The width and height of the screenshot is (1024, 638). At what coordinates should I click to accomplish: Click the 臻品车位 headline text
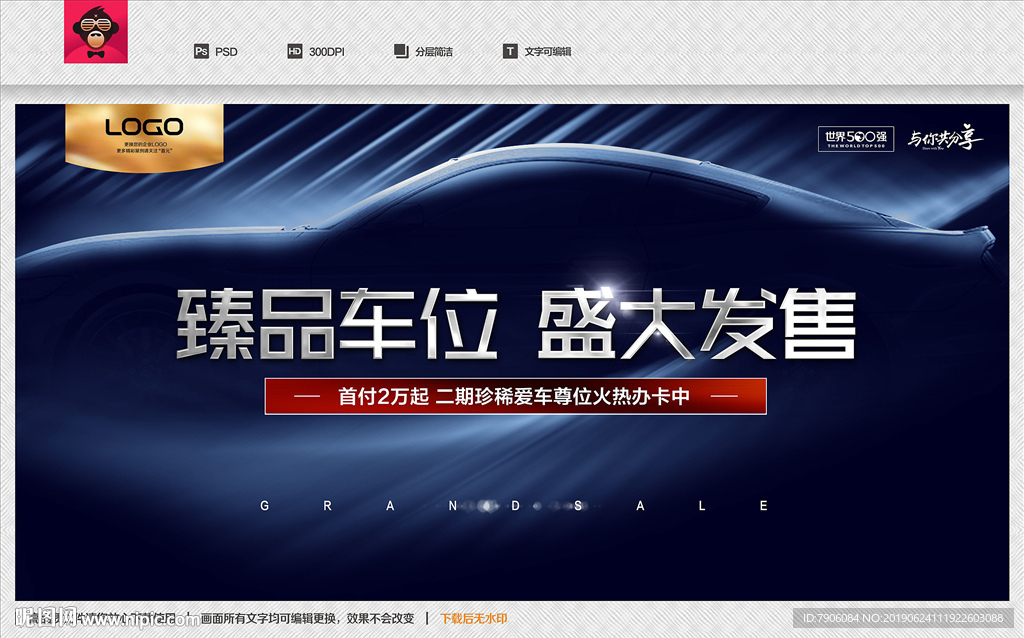(337, 325)
